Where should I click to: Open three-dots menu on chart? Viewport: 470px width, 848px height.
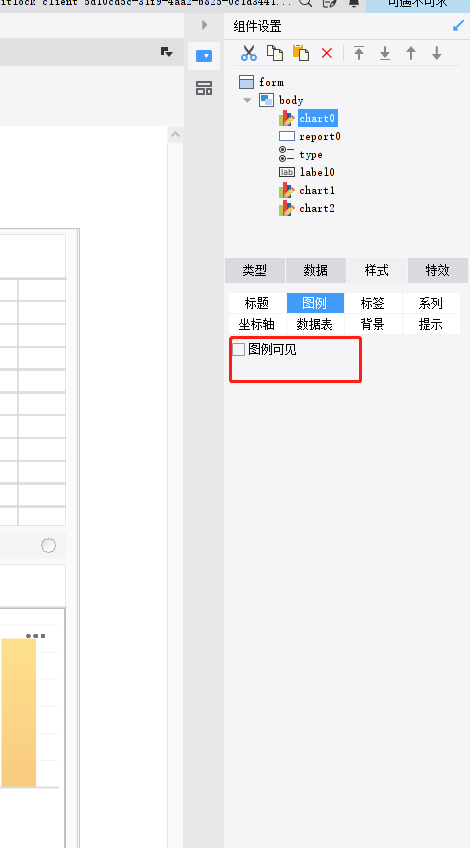[36, 636]
